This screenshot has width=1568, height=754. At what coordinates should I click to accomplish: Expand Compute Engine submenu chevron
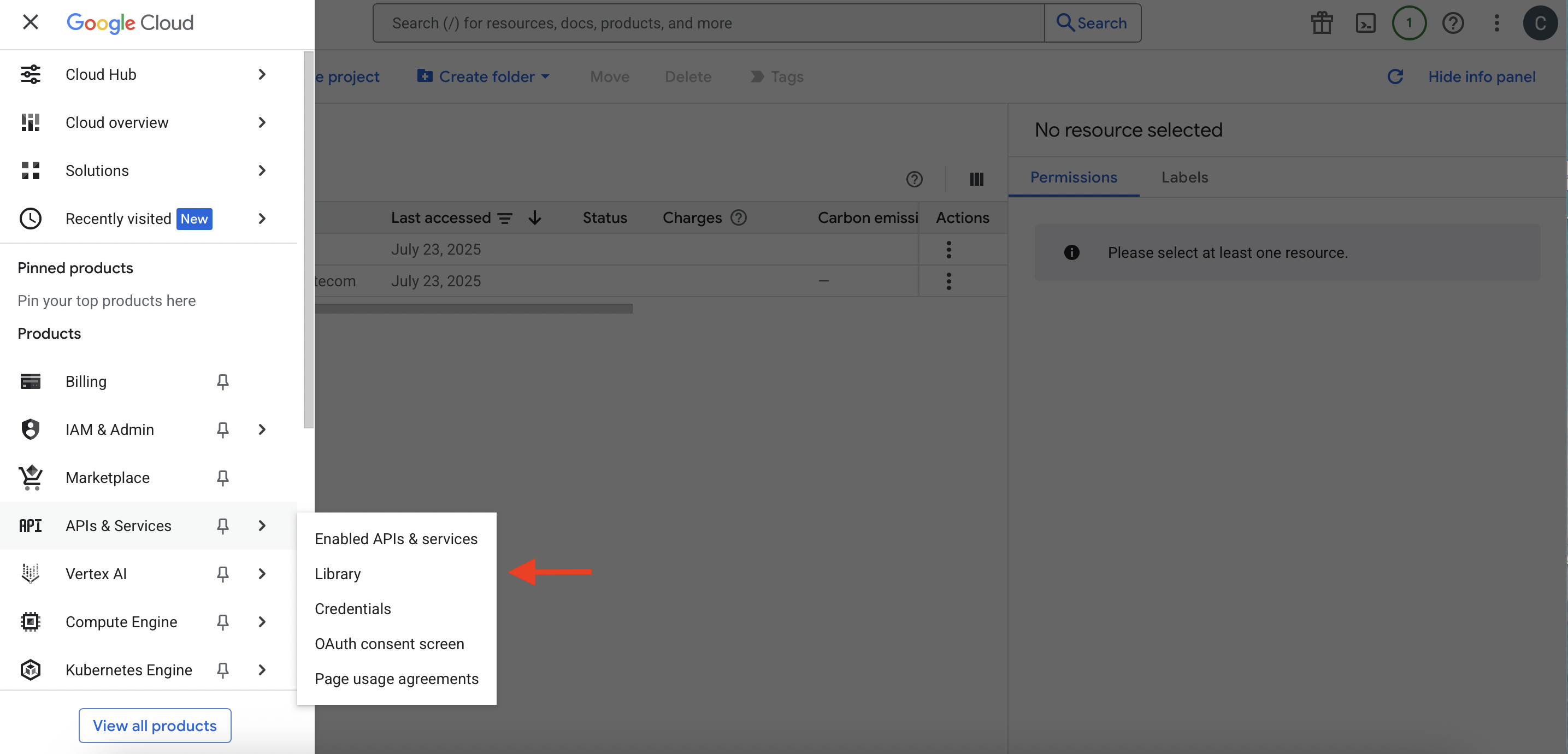click(x=262, y=622)
